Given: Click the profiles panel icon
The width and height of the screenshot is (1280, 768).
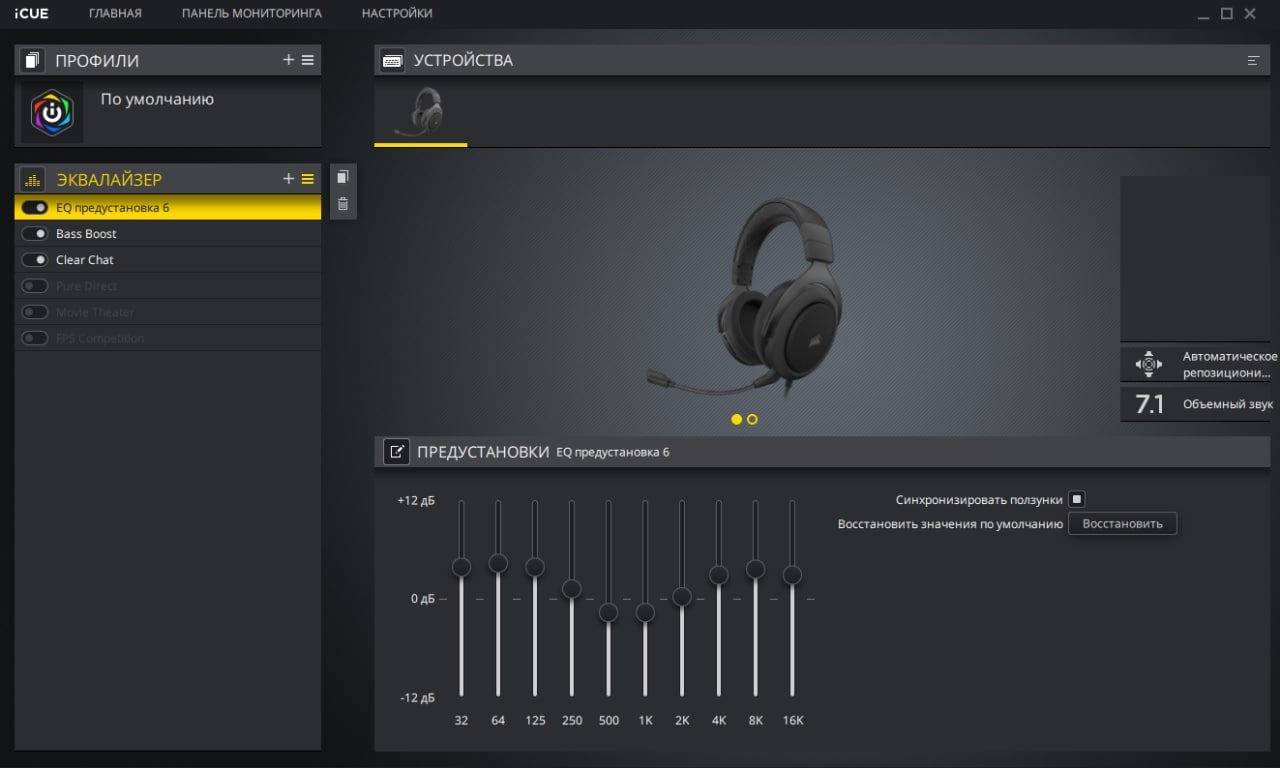Looking at the screenshot, I should 32,60.
